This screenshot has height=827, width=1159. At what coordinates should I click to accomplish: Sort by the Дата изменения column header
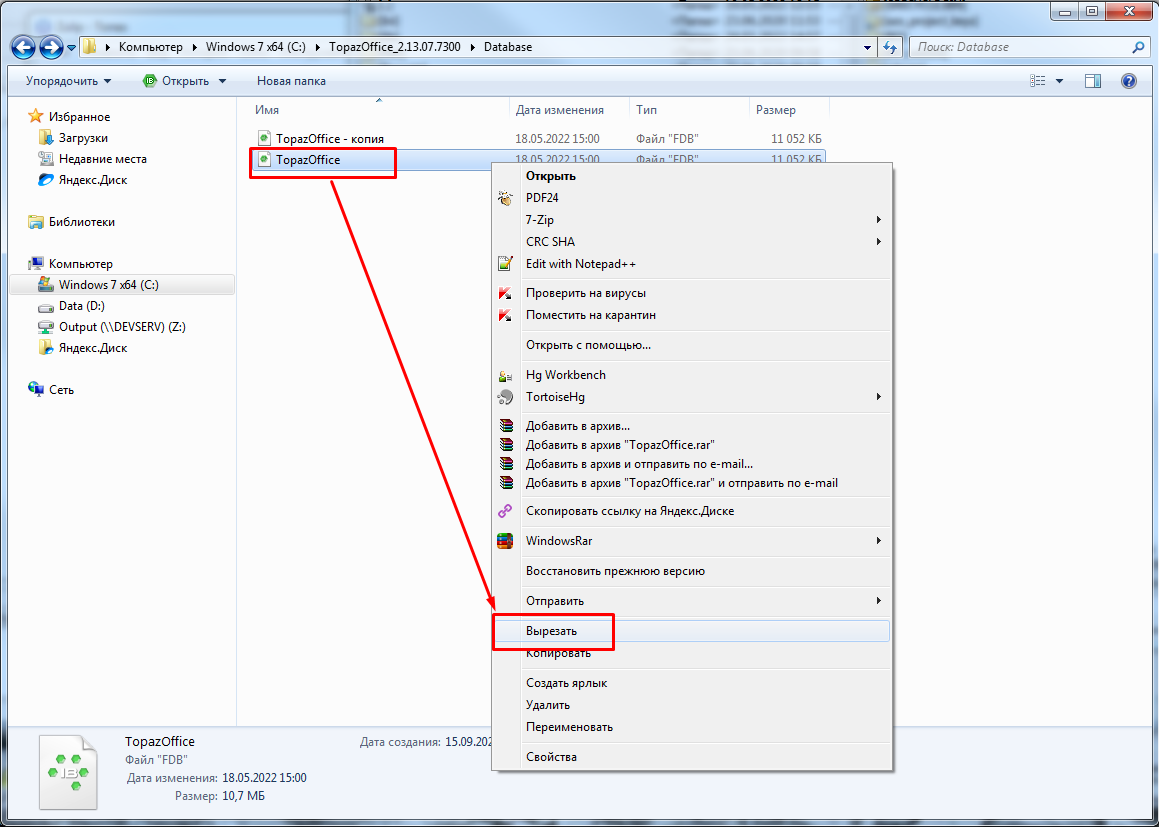point(570,110)
